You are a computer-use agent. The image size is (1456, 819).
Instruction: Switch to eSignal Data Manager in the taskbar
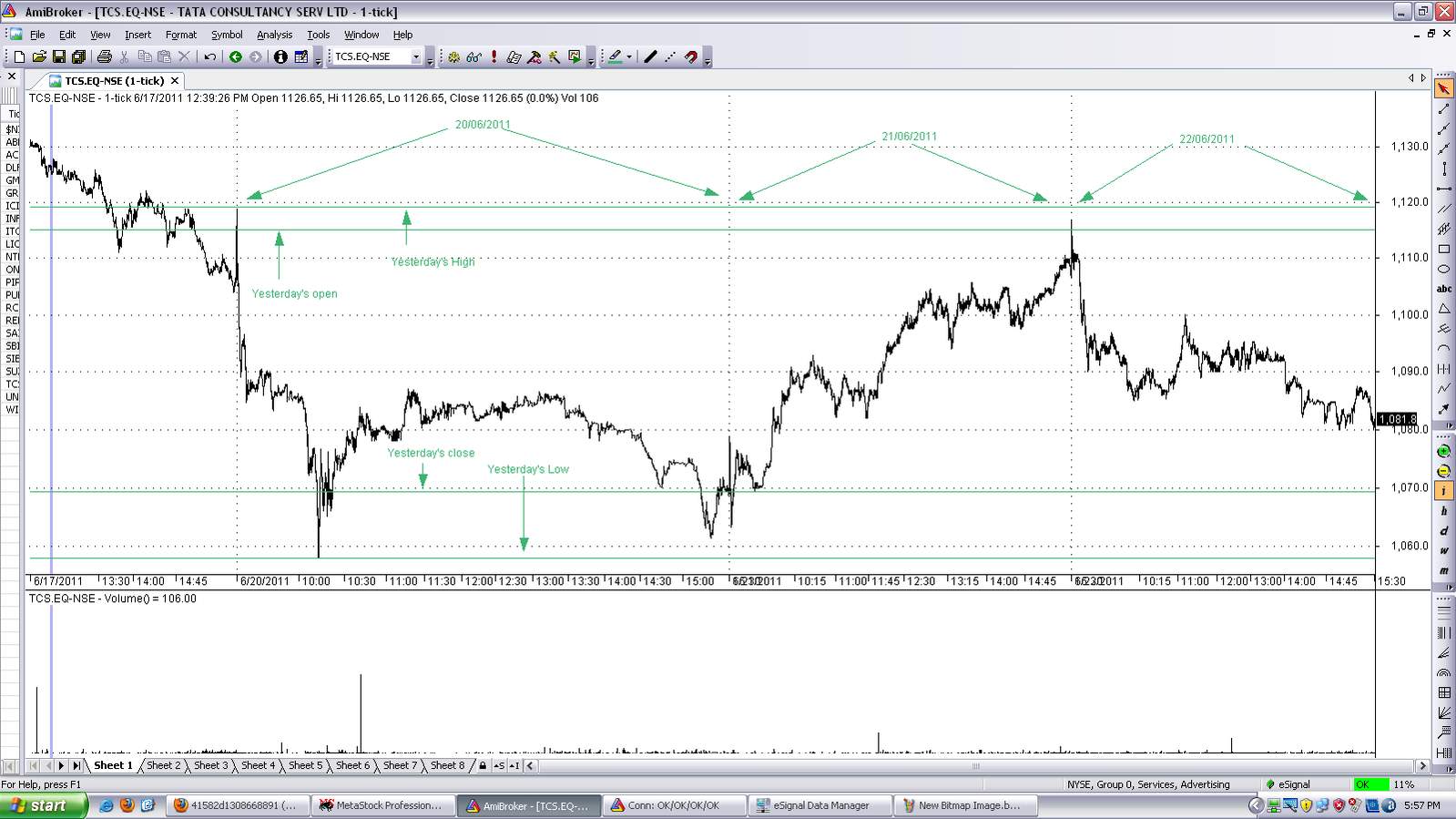(x=819, y=805)
